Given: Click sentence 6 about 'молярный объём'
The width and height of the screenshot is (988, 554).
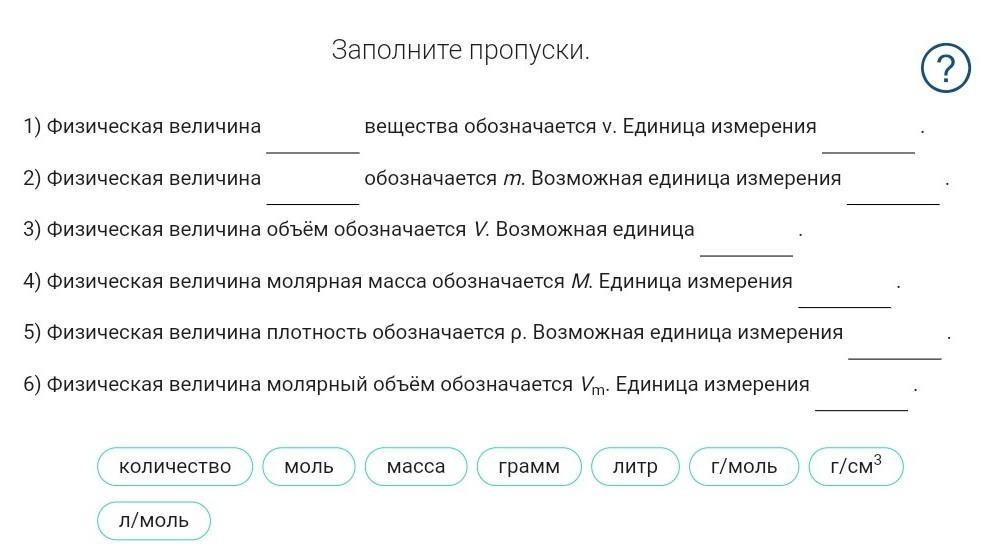Looking at the screenshot, I should coord(471,385).
